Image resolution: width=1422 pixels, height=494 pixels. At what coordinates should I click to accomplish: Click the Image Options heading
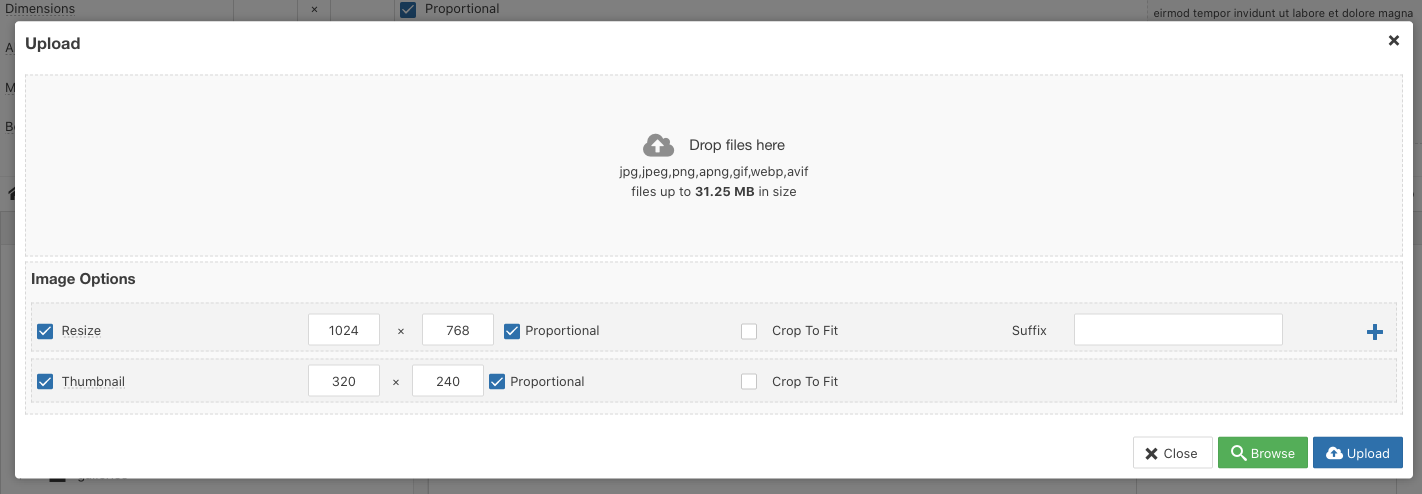click(83, 279)
